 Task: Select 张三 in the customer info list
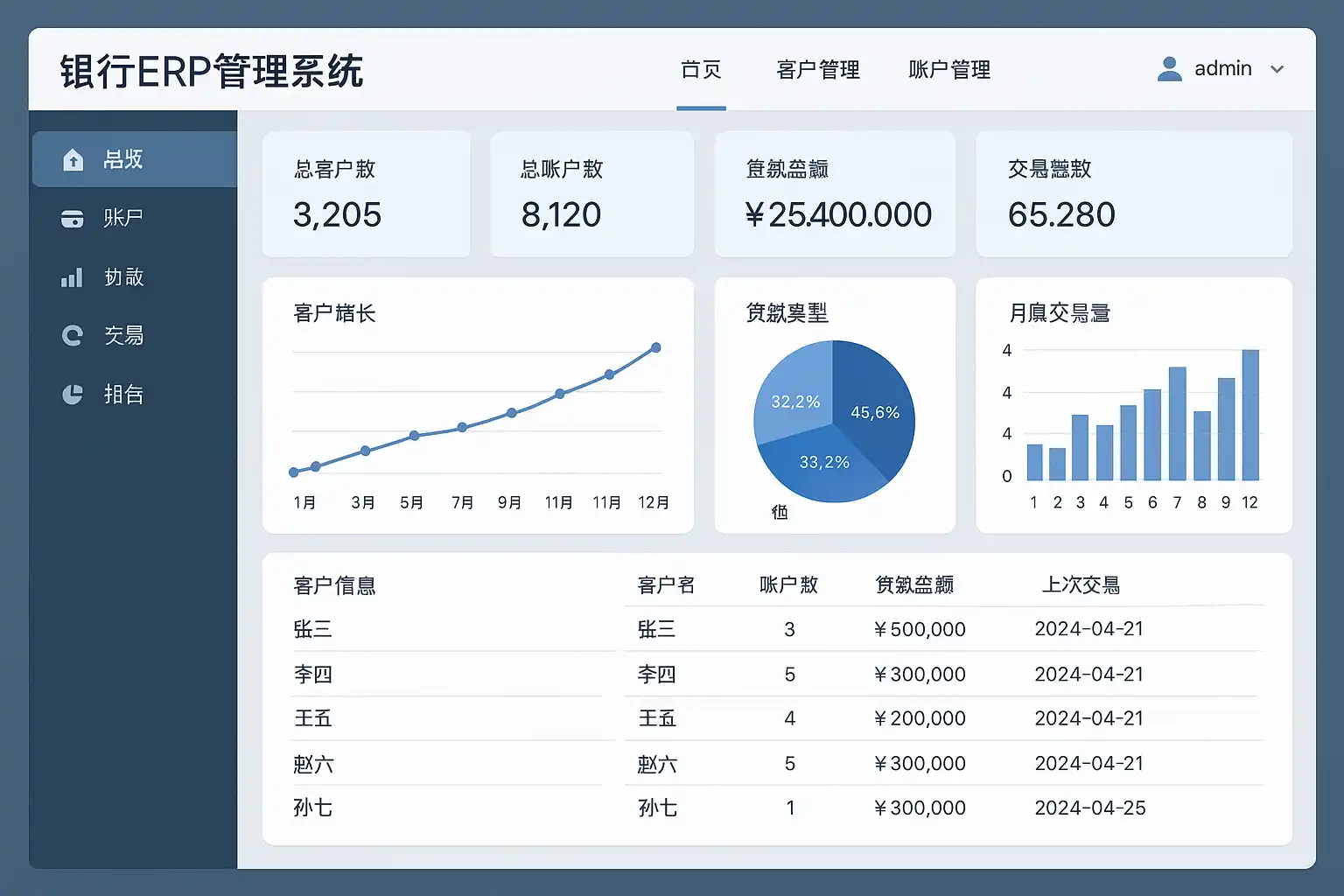[312, 629]
